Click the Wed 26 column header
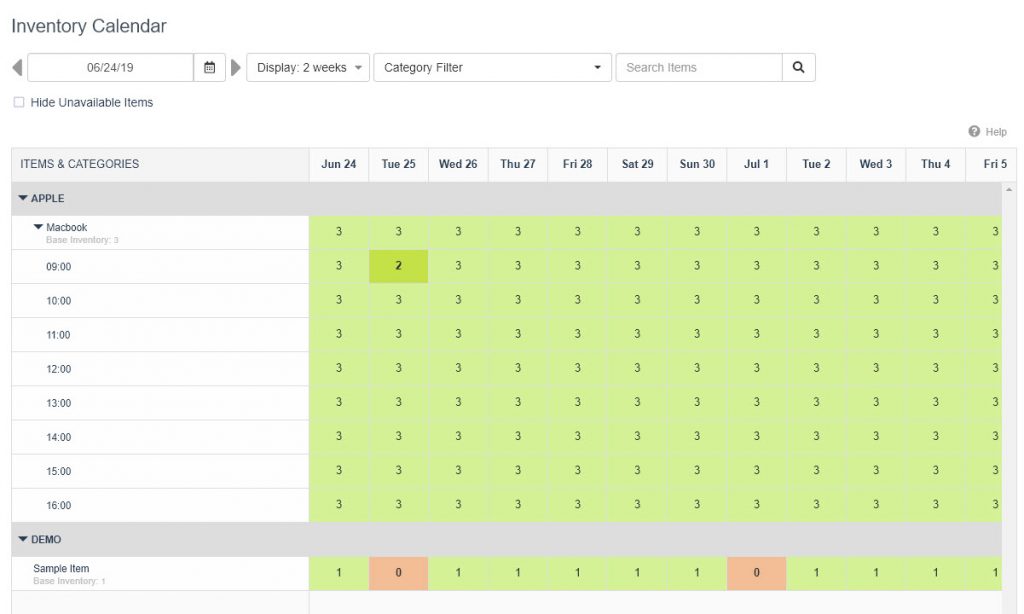Viewport: 1024px width, 614px height. click(x=458, y=164)
